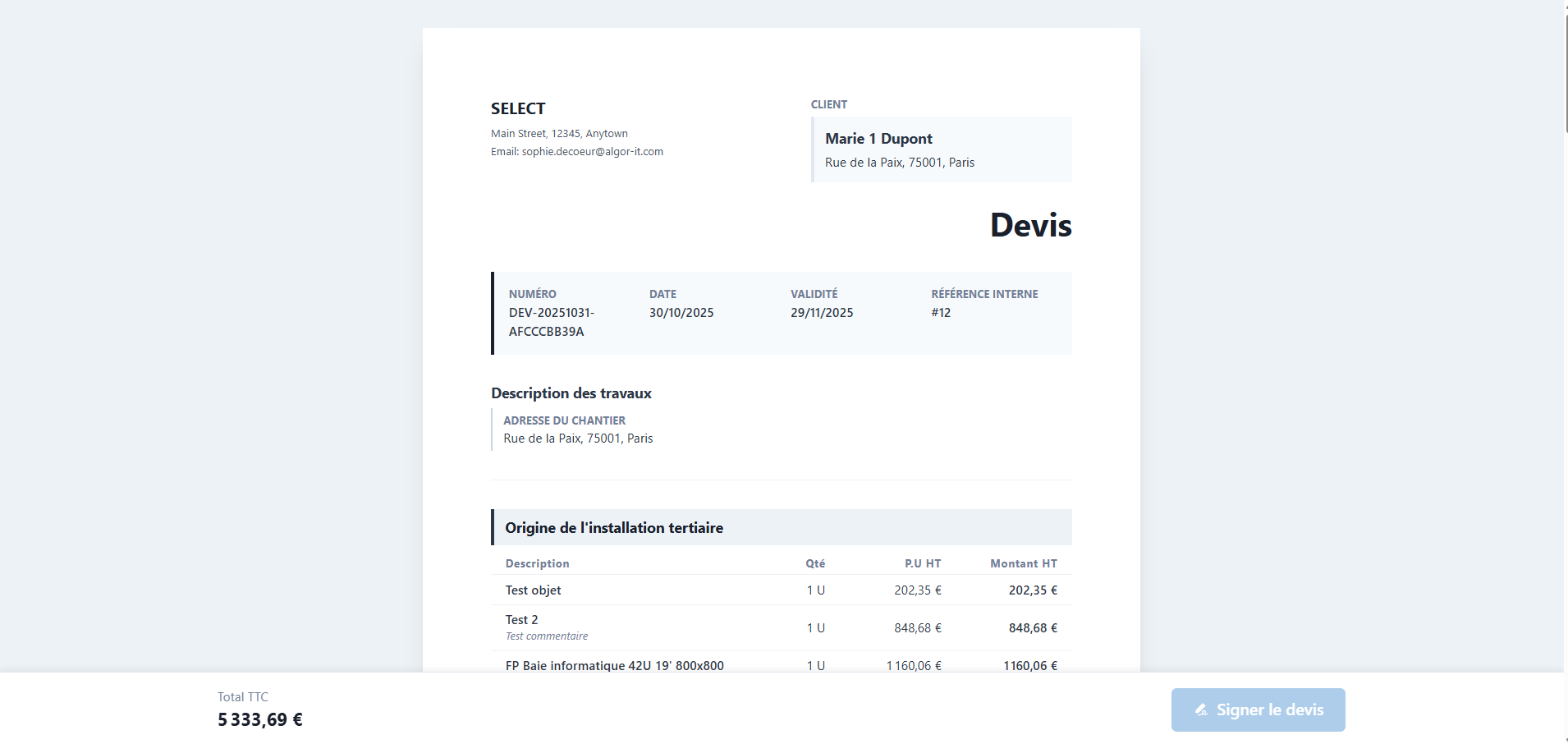Click the client name Marie 1 Dupont
Viewport: 1568px width, 744px height.
[x=878, y=139]
